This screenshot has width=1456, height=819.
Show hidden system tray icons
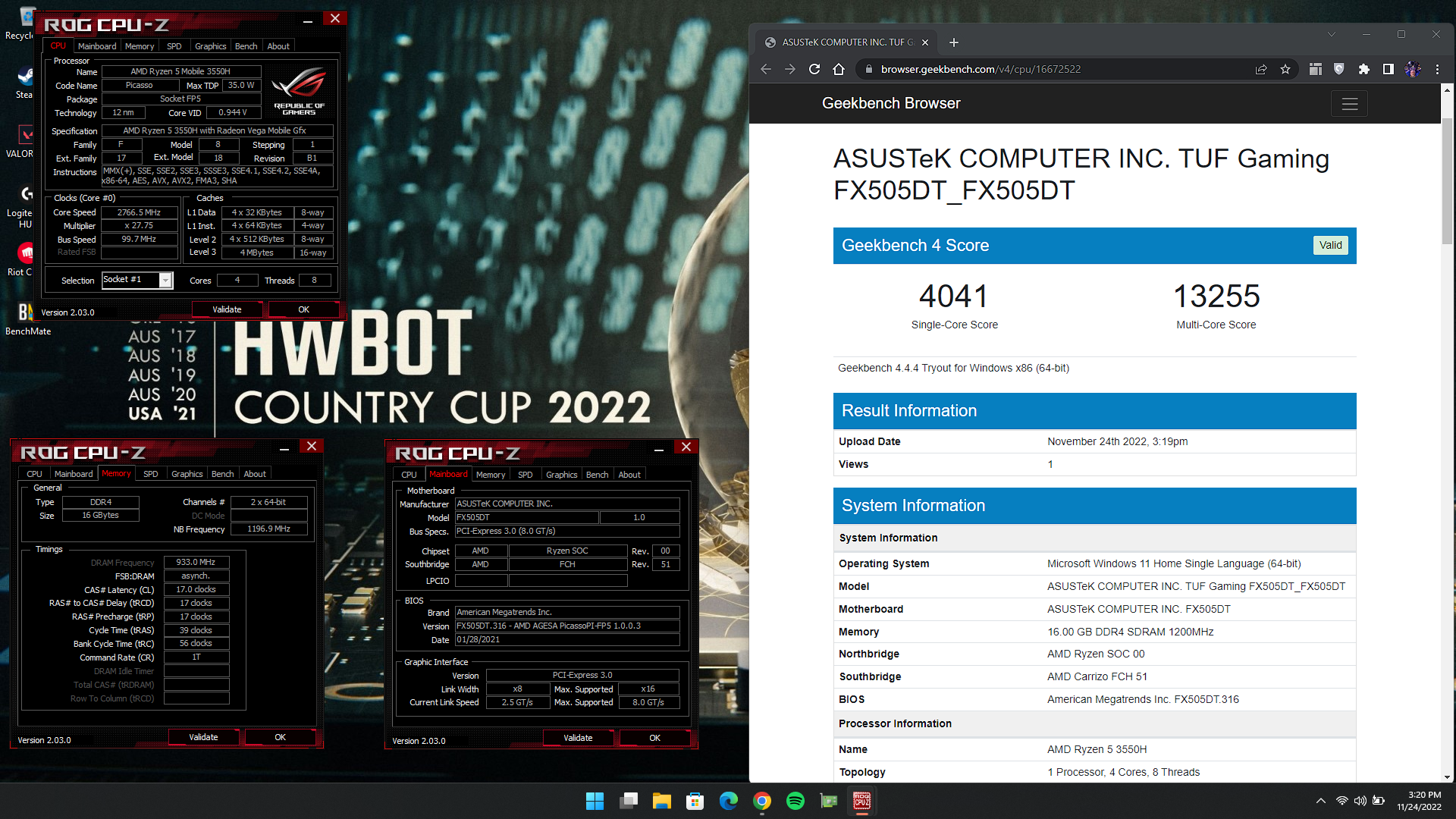coord(1321,801)
